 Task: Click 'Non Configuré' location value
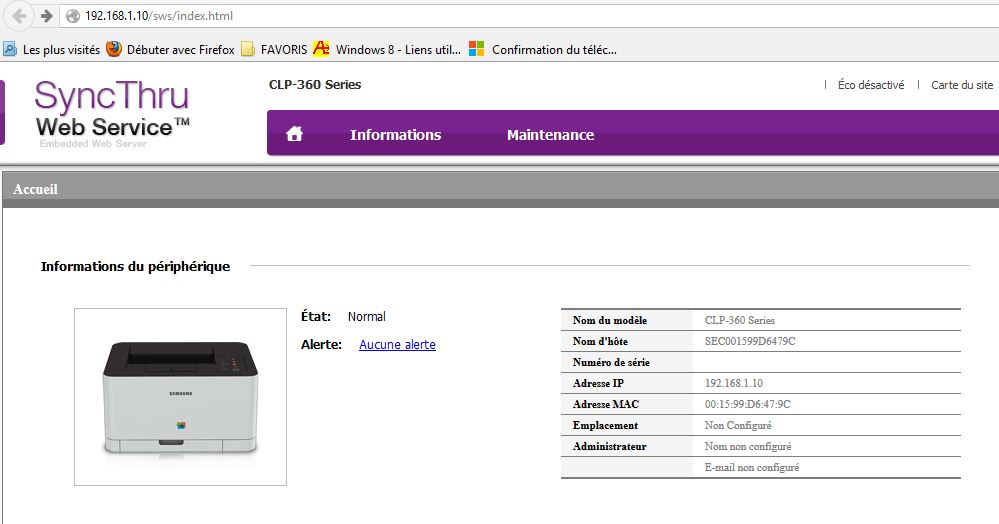[738, 425]
